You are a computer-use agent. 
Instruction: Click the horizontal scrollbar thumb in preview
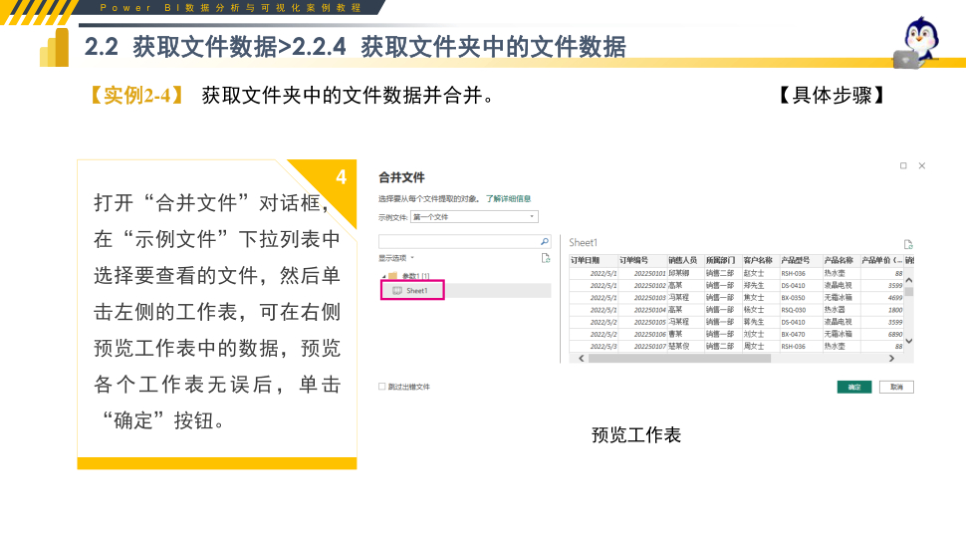pyautogui.click(x=680, y=358)
